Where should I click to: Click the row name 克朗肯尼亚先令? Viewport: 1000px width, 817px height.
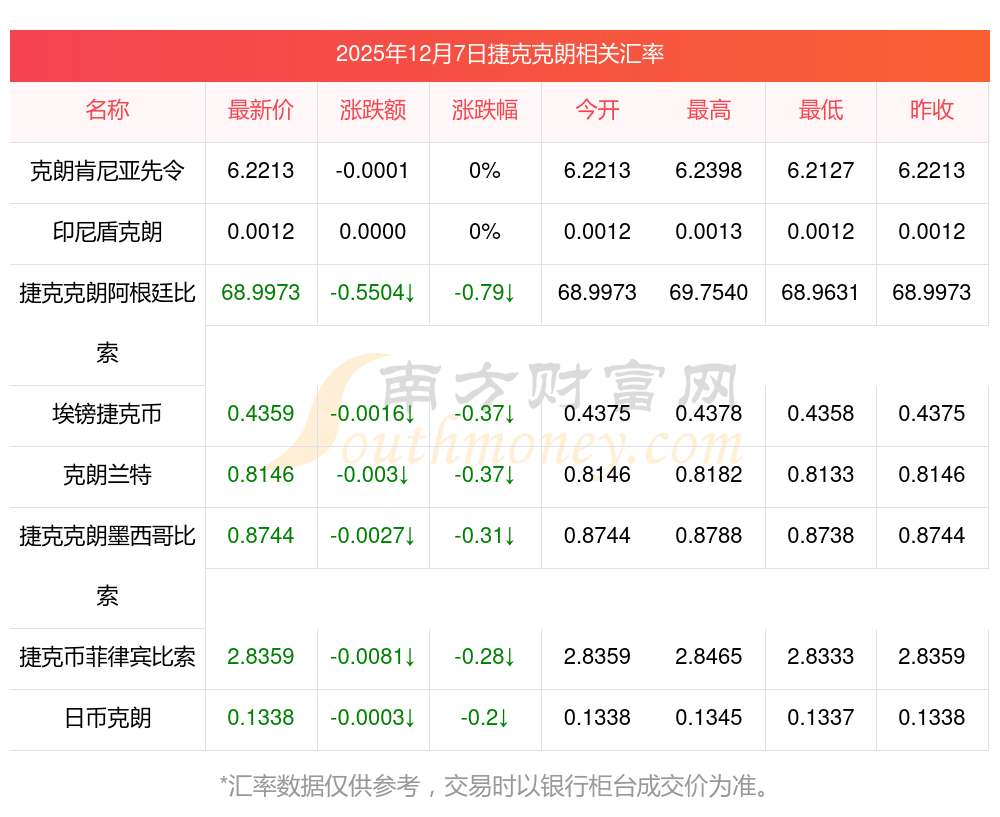[x=107, y=171]
